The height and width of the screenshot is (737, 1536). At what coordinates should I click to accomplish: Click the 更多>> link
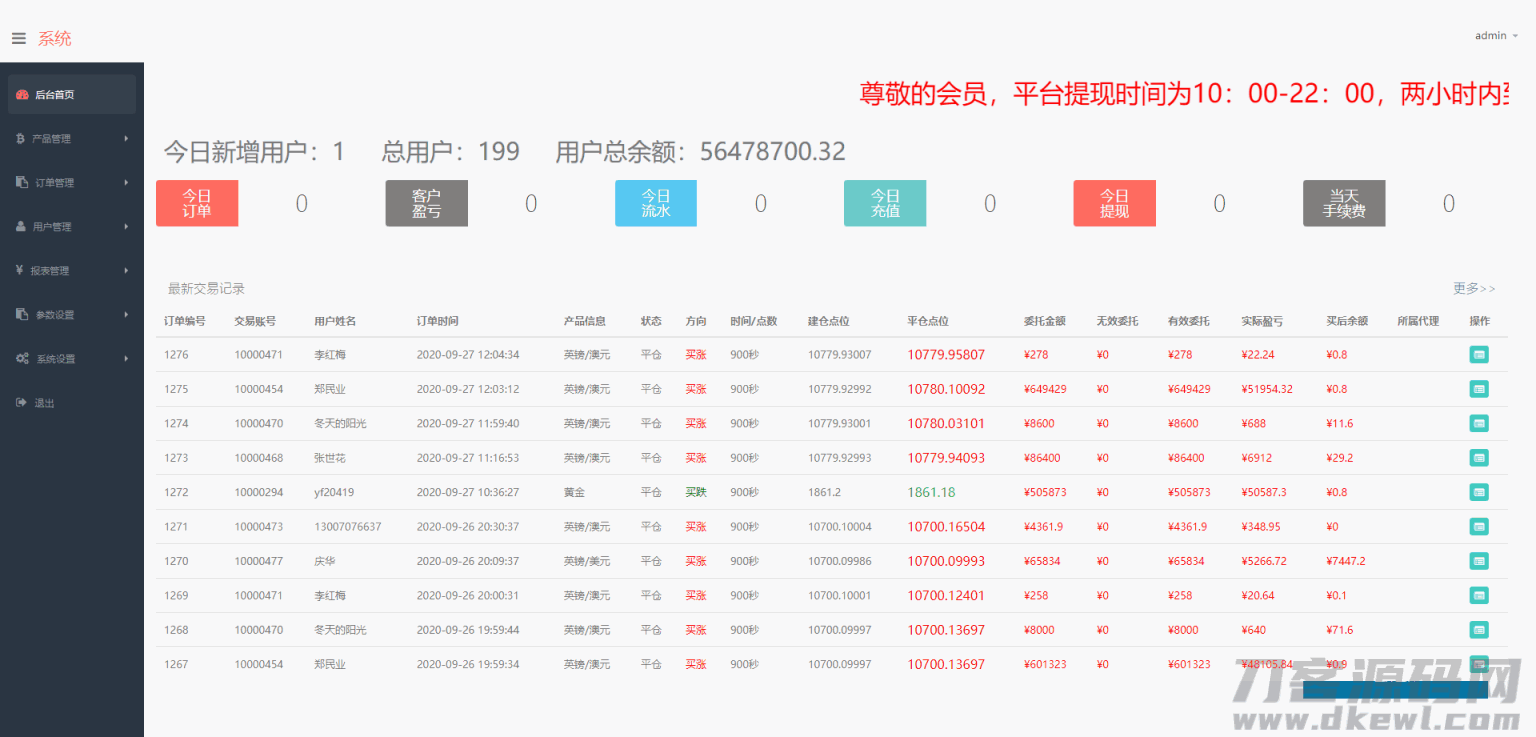point(1474,289)
